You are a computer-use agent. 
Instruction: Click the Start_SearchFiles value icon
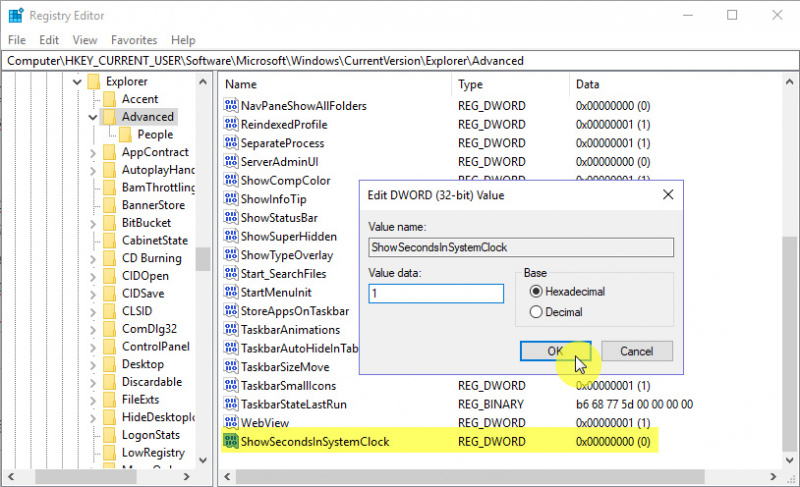[x=231, y=273]
